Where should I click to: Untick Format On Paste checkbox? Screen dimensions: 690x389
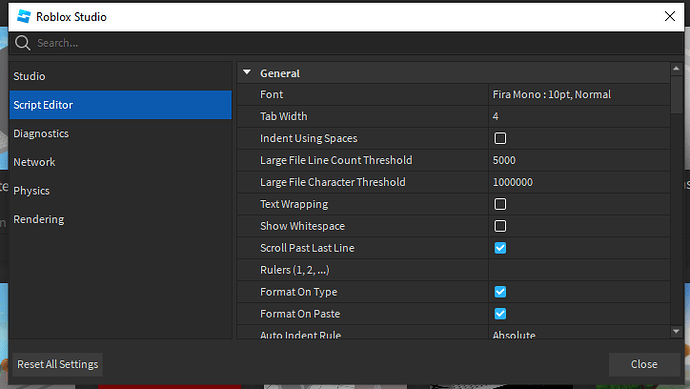point(500,314)
